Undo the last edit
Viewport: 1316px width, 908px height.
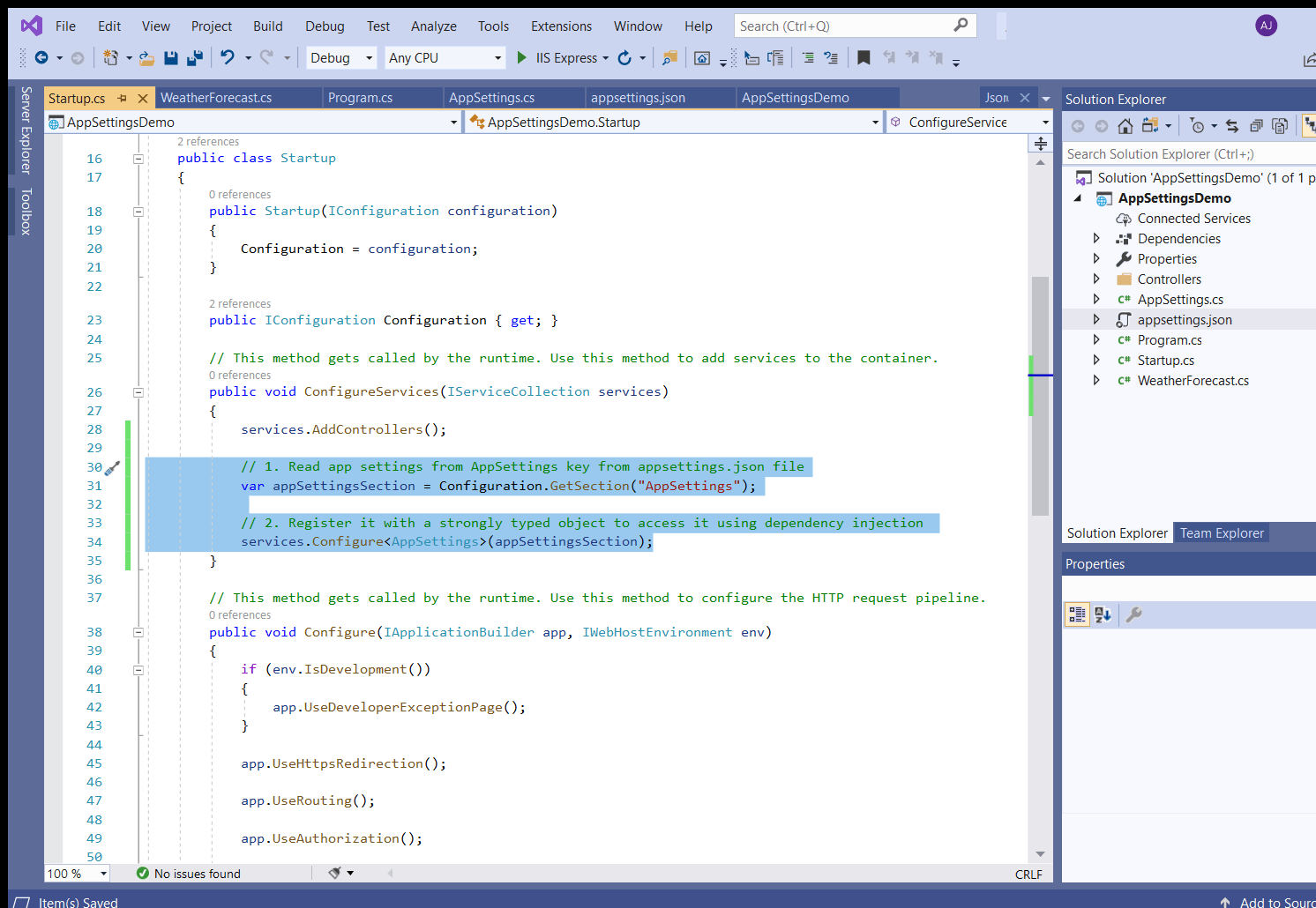pos(229,57)
